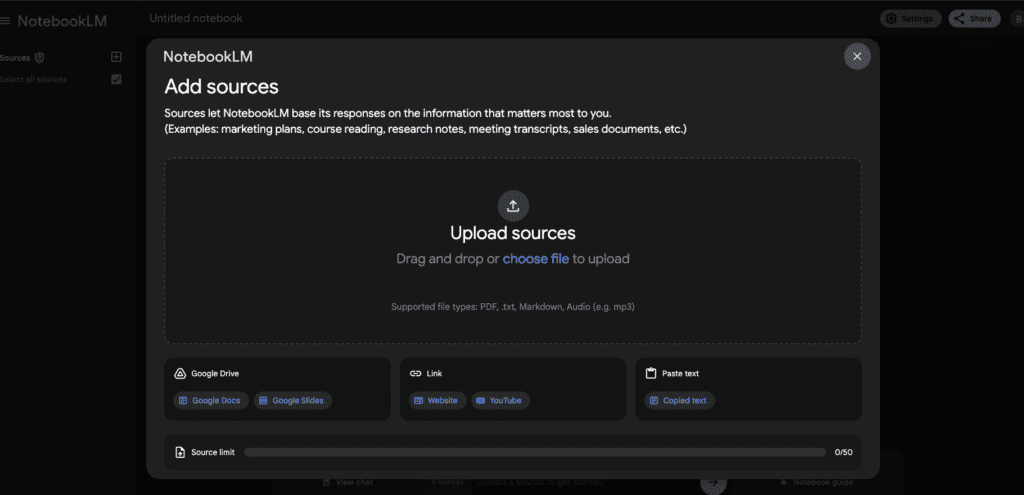Click the send arrow button in chat bar
This screenshot has height=495, width=1024.
click(713, 482)
